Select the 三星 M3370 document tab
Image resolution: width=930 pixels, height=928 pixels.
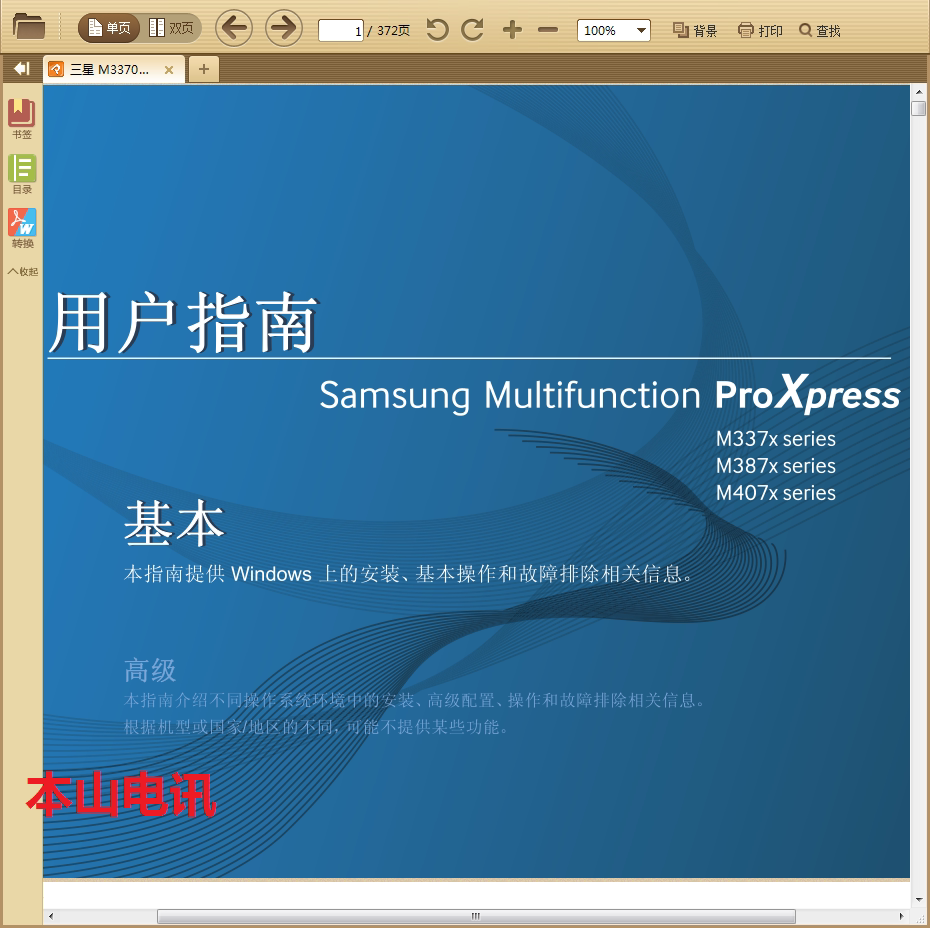113,69
